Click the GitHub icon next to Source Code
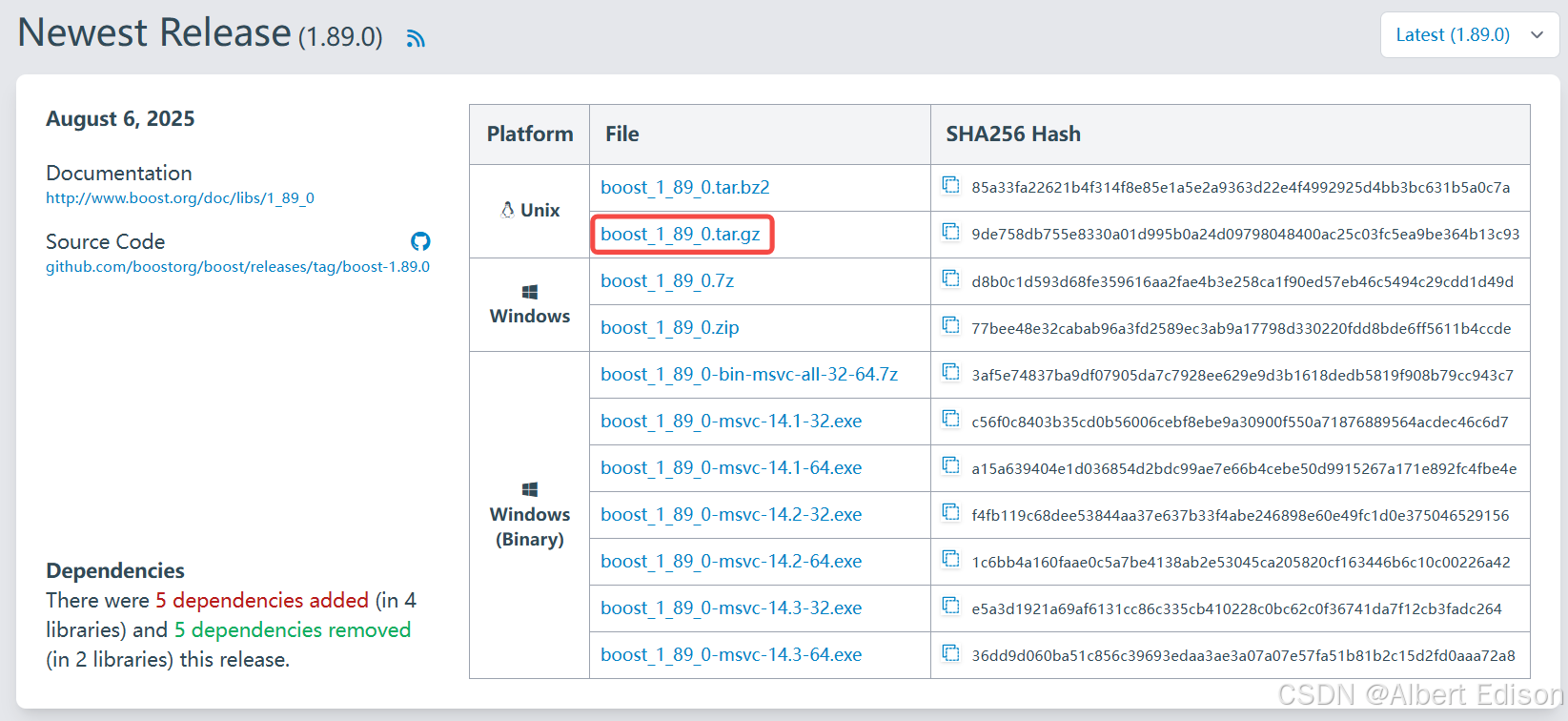Screen dimensions: 1568x721 (420, 241)
